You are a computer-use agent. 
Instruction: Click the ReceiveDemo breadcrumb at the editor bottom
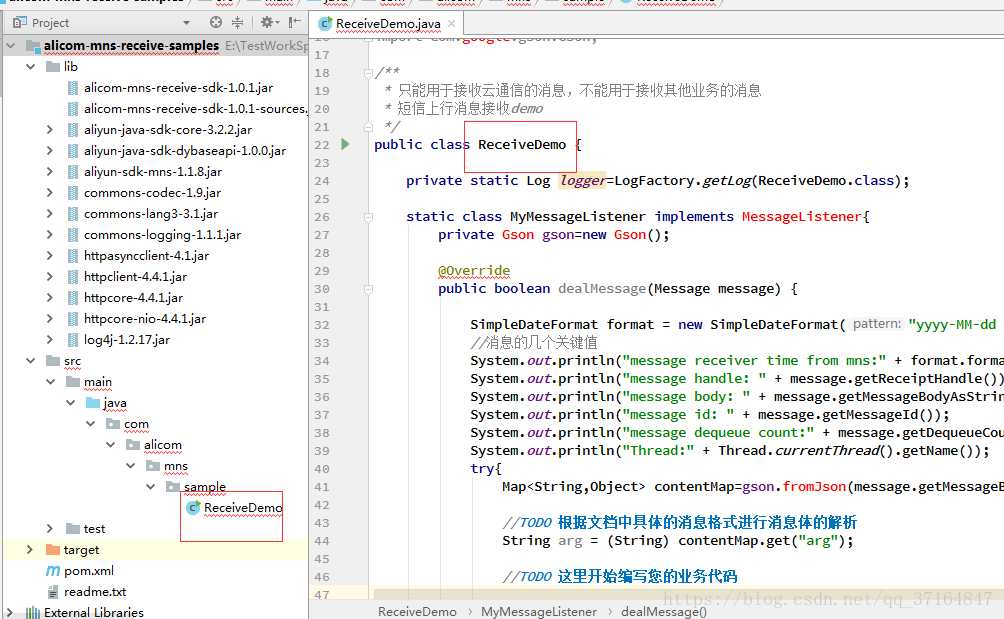pos(417,611)
